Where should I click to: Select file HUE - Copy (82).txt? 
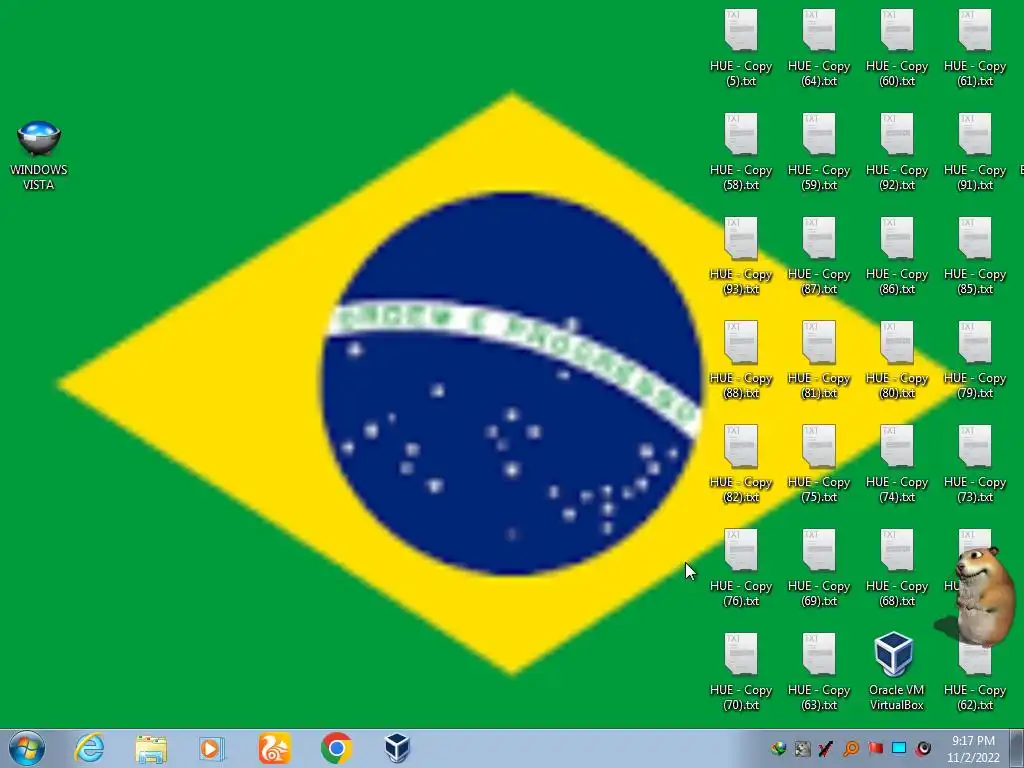point(741,464)
